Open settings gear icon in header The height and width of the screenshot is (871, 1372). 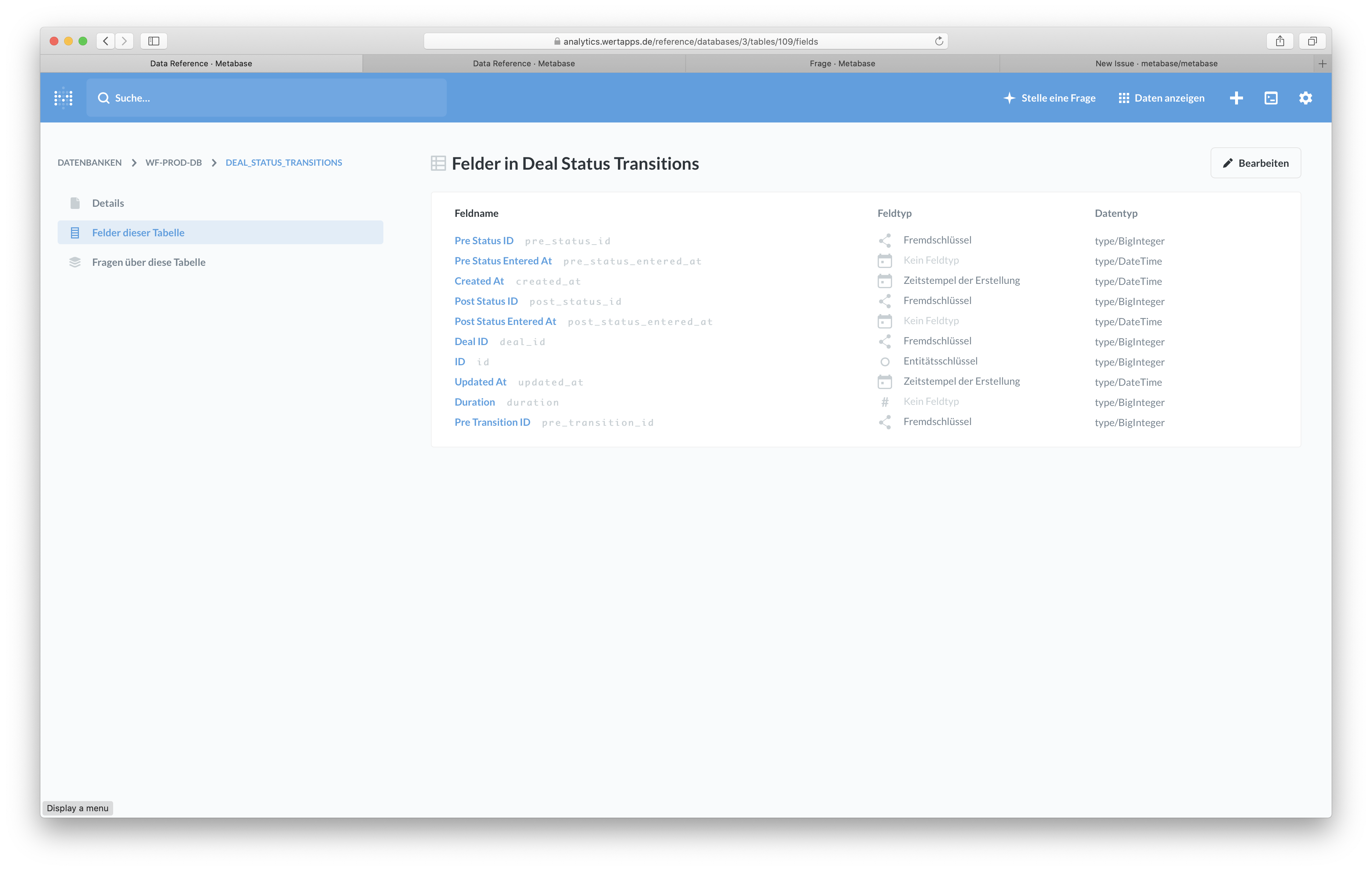click(1305, 98)
